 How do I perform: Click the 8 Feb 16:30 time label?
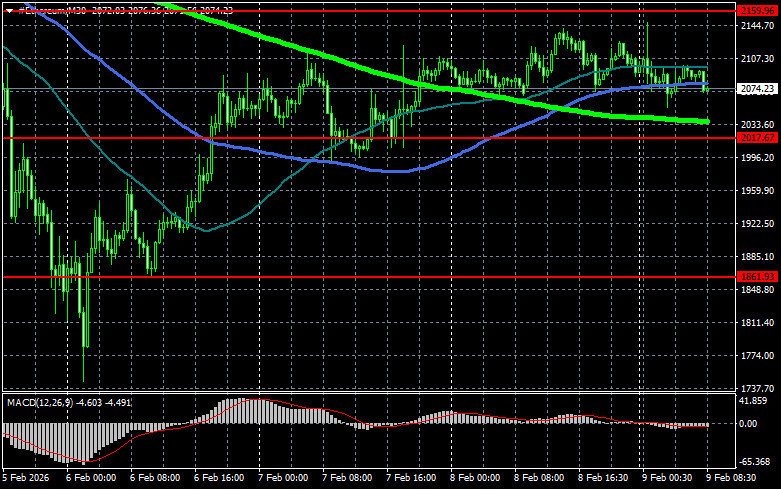[x=603, y=478]
